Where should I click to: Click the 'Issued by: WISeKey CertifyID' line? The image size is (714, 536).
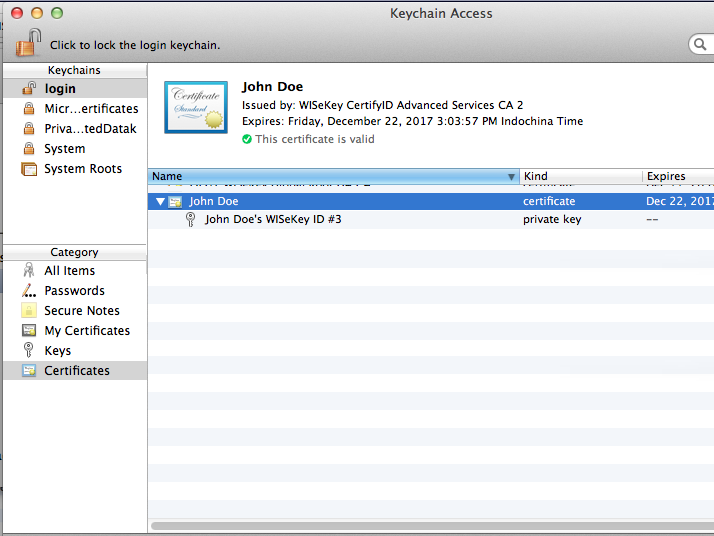[382, 105]
